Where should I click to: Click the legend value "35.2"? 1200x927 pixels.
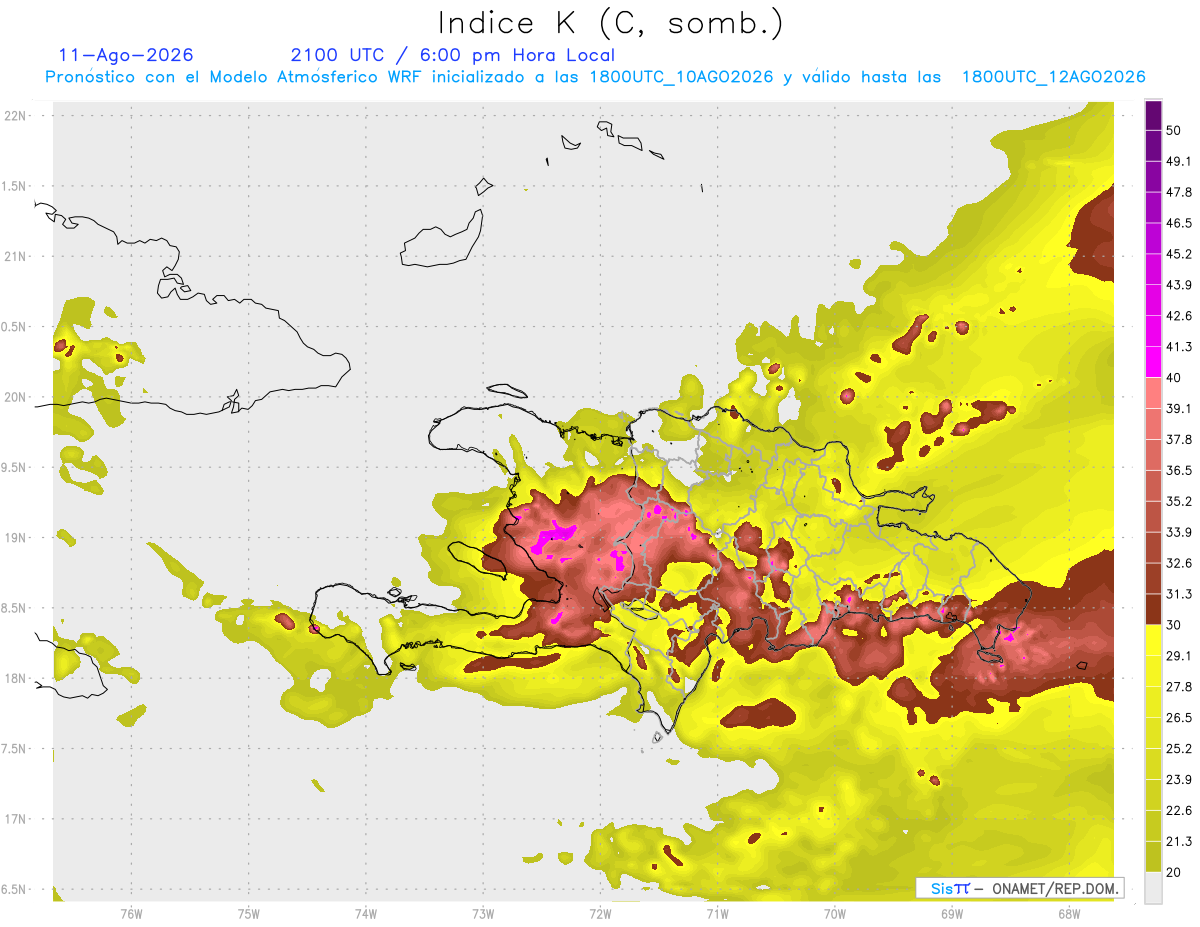click(1179, 501)
